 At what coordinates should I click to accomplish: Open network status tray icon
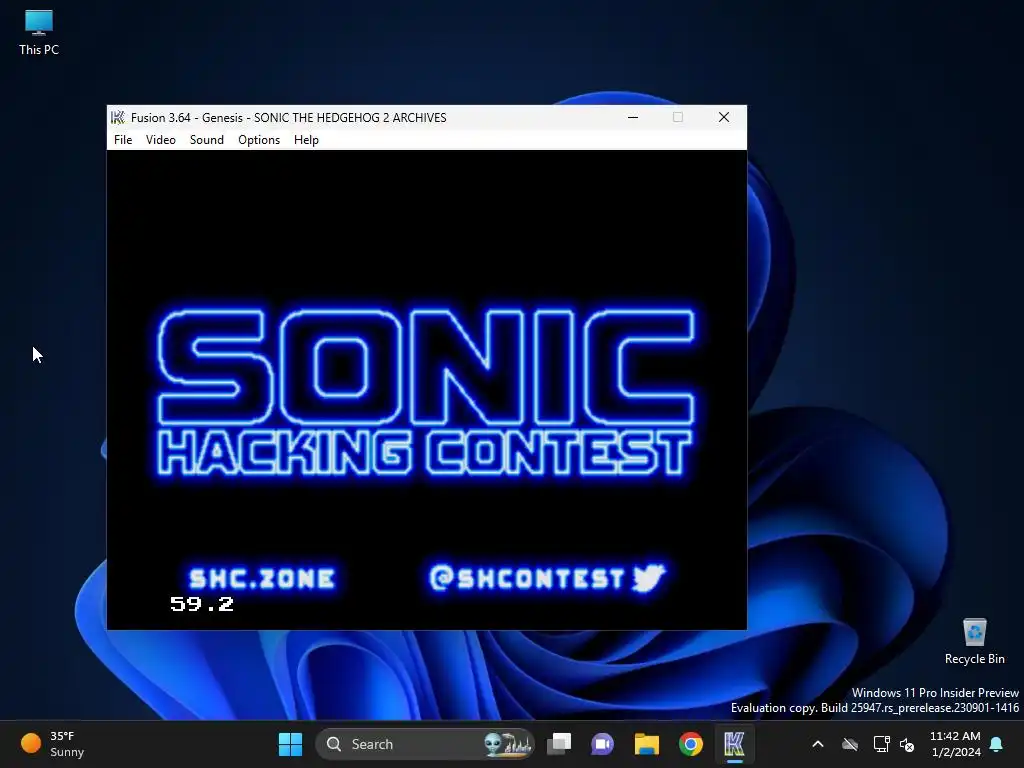(882, 744)
